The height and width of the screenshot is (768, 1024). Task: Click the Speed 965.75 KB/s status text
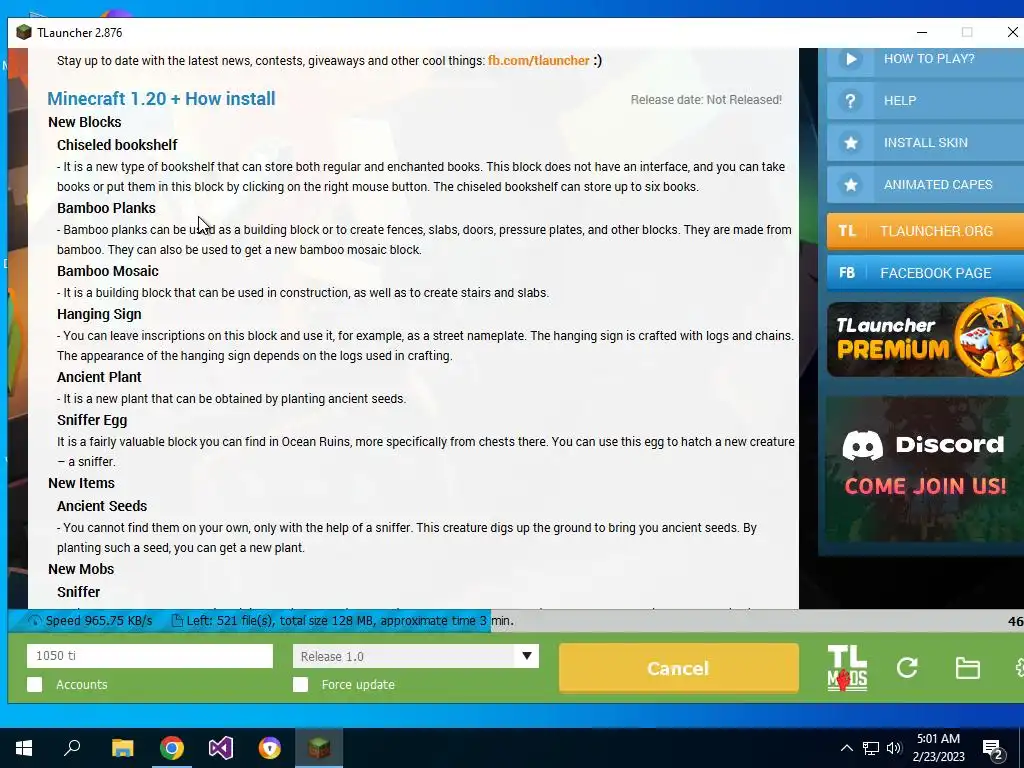[x=99, y=620]
